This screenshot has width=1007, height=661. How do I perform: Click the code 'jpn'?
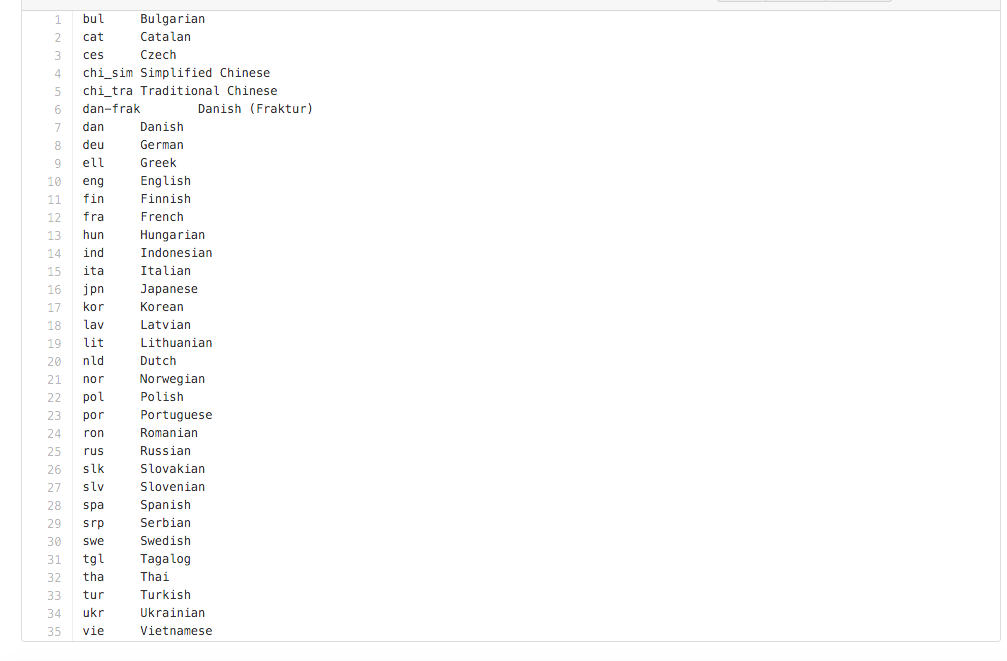pyautogui.click(x=93, y=289)
